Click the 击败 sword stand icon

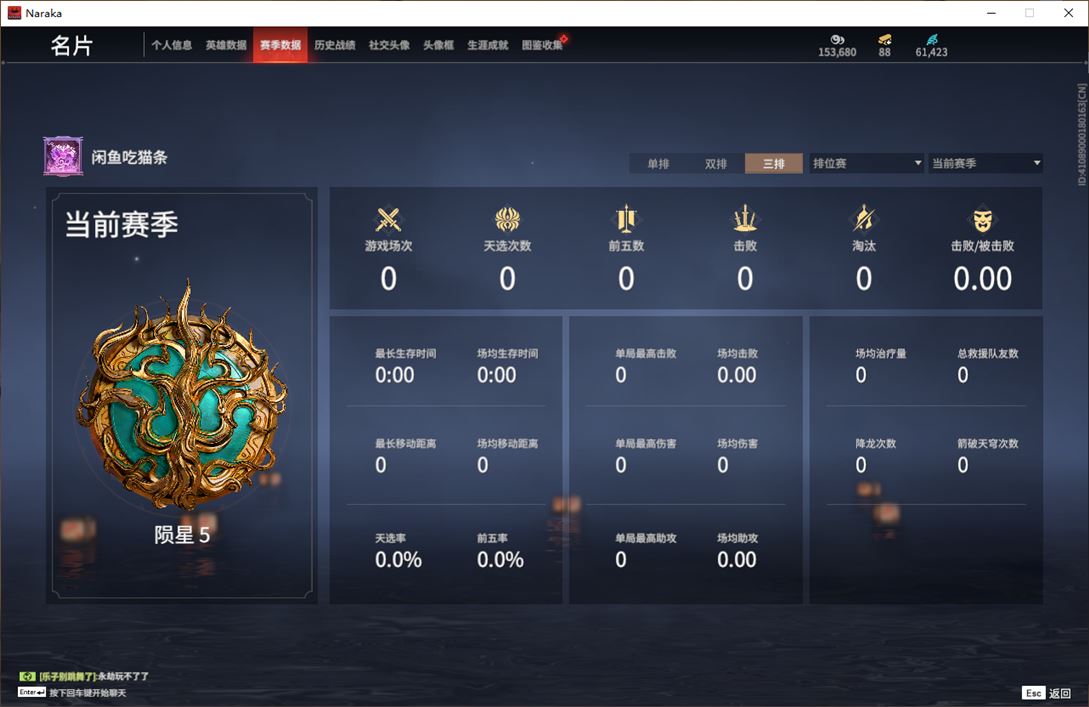745,219
